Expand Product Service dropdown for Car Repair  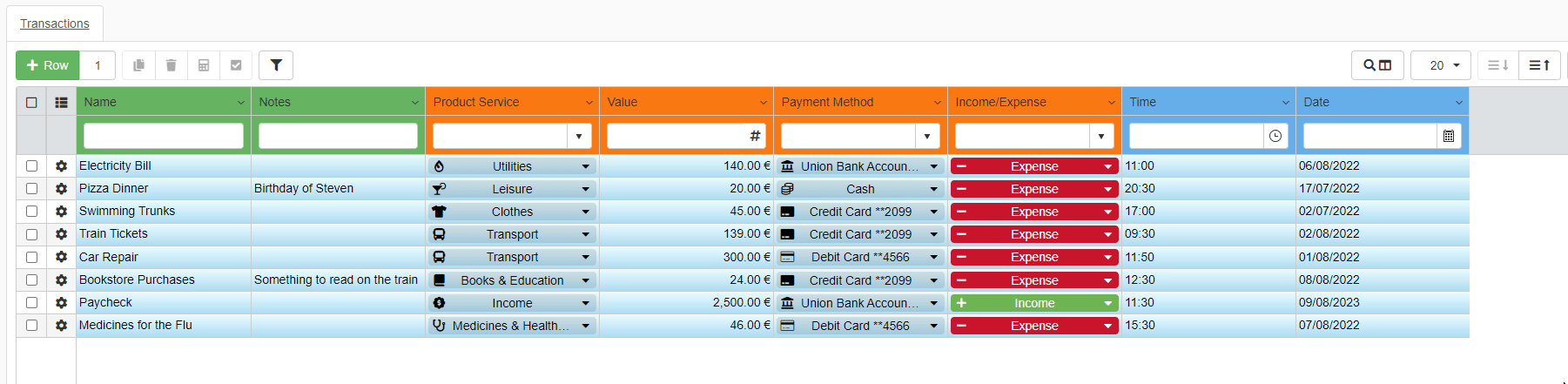585,258
